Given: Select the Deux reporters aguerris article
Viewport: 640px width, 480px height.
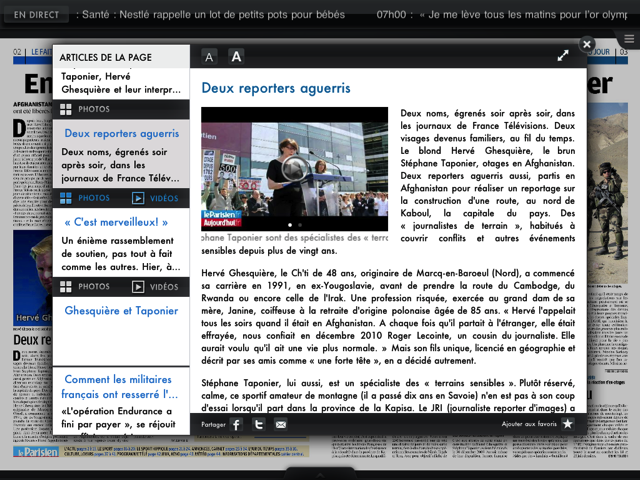Looking at the screenshot, I should click(121, 154).
